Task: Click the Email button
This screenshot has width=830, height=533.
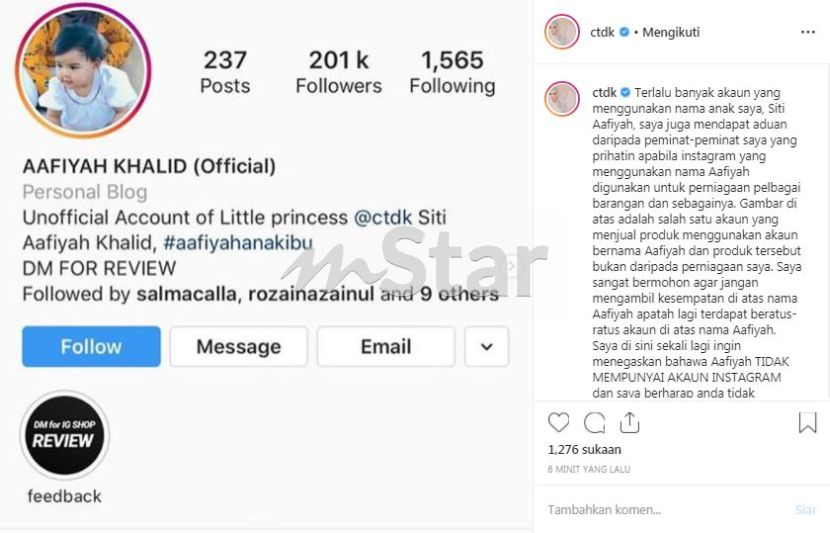Action: pyautogui.click(x=385, y=347)
